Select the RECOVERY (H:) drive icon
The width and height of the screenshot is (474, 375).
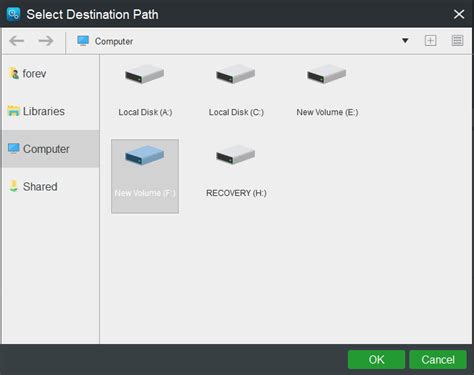pos(235,155)
